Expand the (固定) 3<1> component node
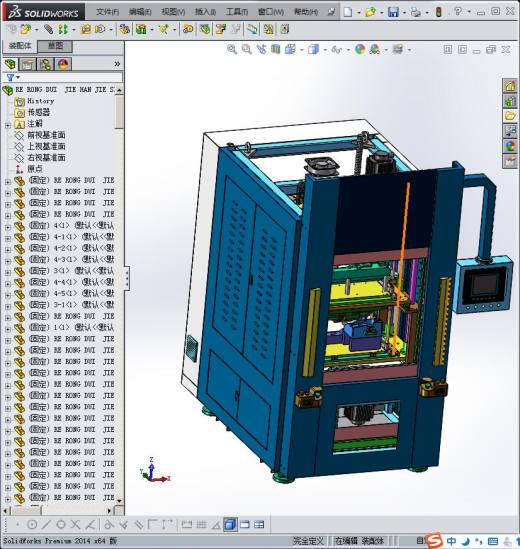The image size is (520, 549). tap(8, 272)
